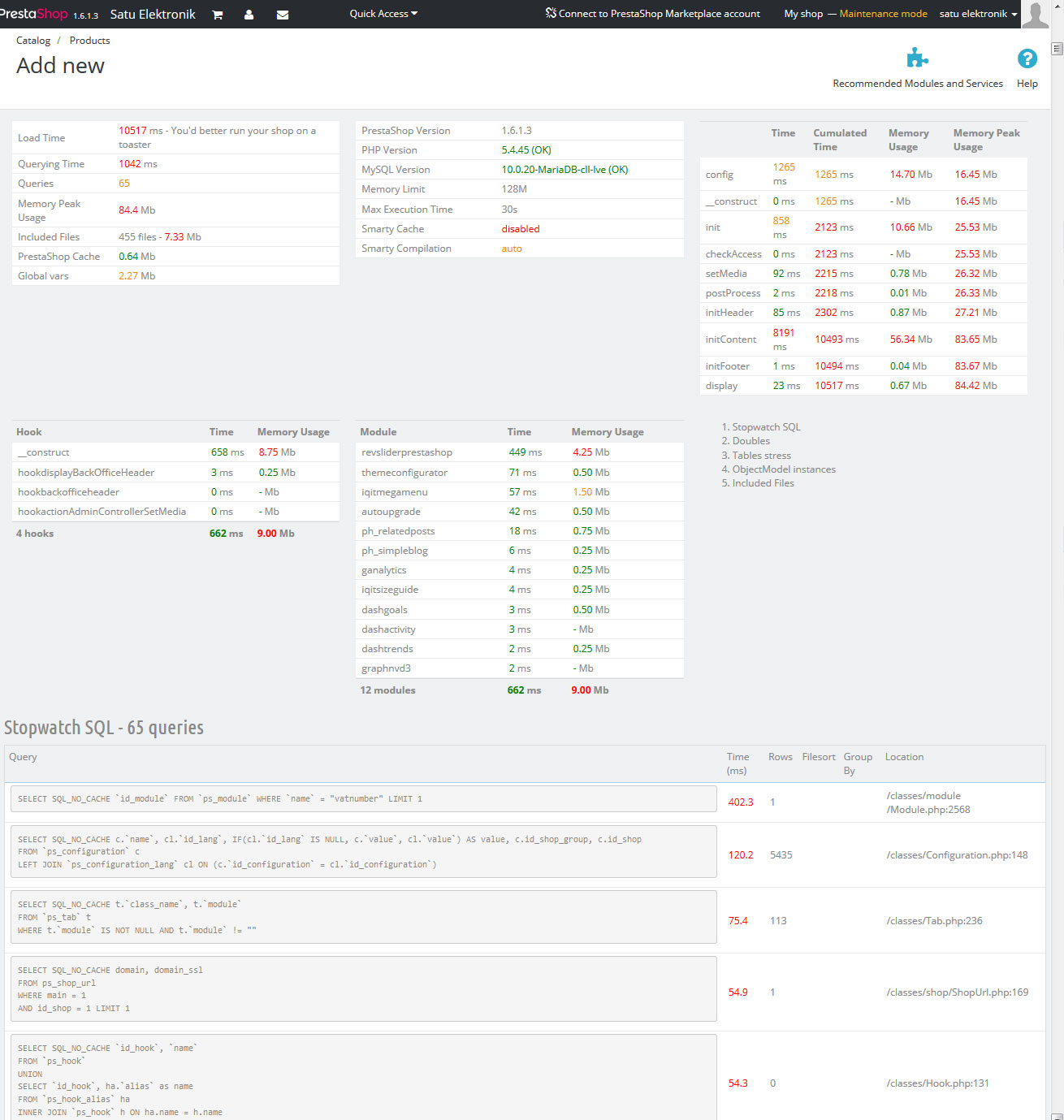
Task: Click the themeconfigurator module row
Action: [520, 473]
